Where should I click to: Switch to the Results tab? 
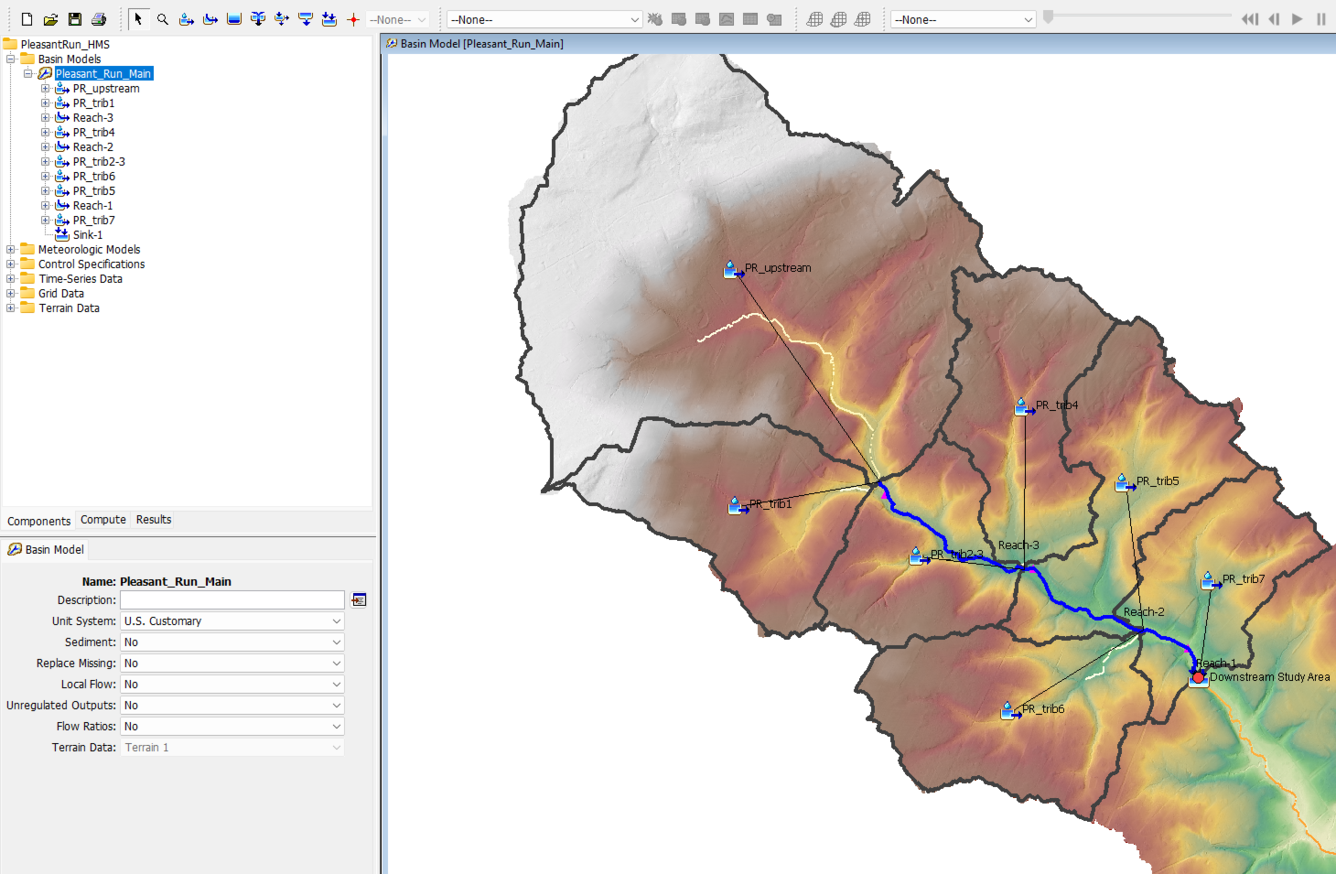pyautogui.click(x=153, y=520)
